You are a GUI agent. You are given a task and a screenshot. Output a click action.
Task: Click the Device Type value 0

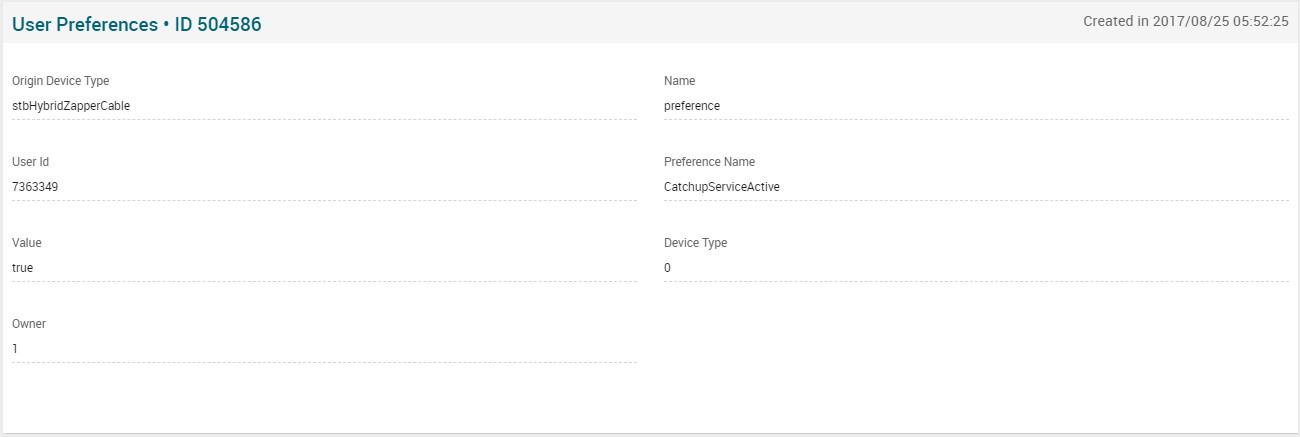[668, 268]
